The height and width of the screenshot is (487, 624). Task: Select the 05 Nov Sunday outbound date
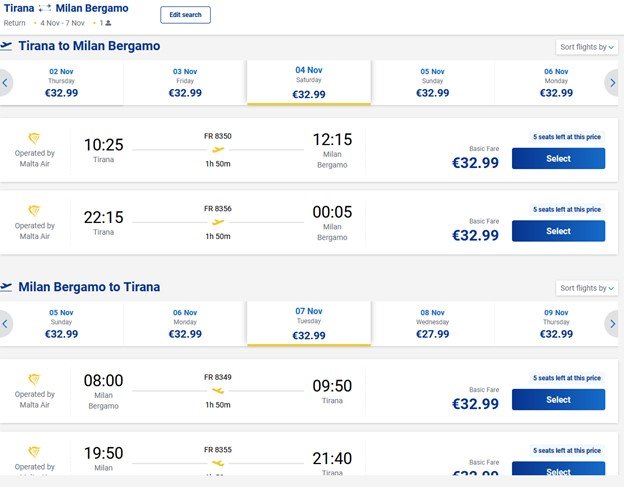coord(432,82)
